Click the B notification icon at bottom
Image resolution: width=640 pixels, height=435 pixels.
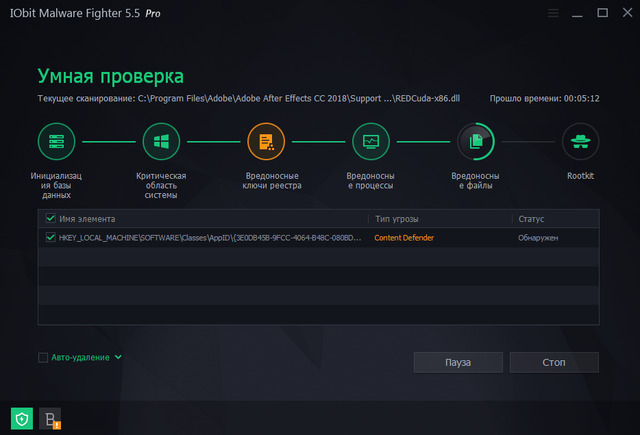click(50, 418)
